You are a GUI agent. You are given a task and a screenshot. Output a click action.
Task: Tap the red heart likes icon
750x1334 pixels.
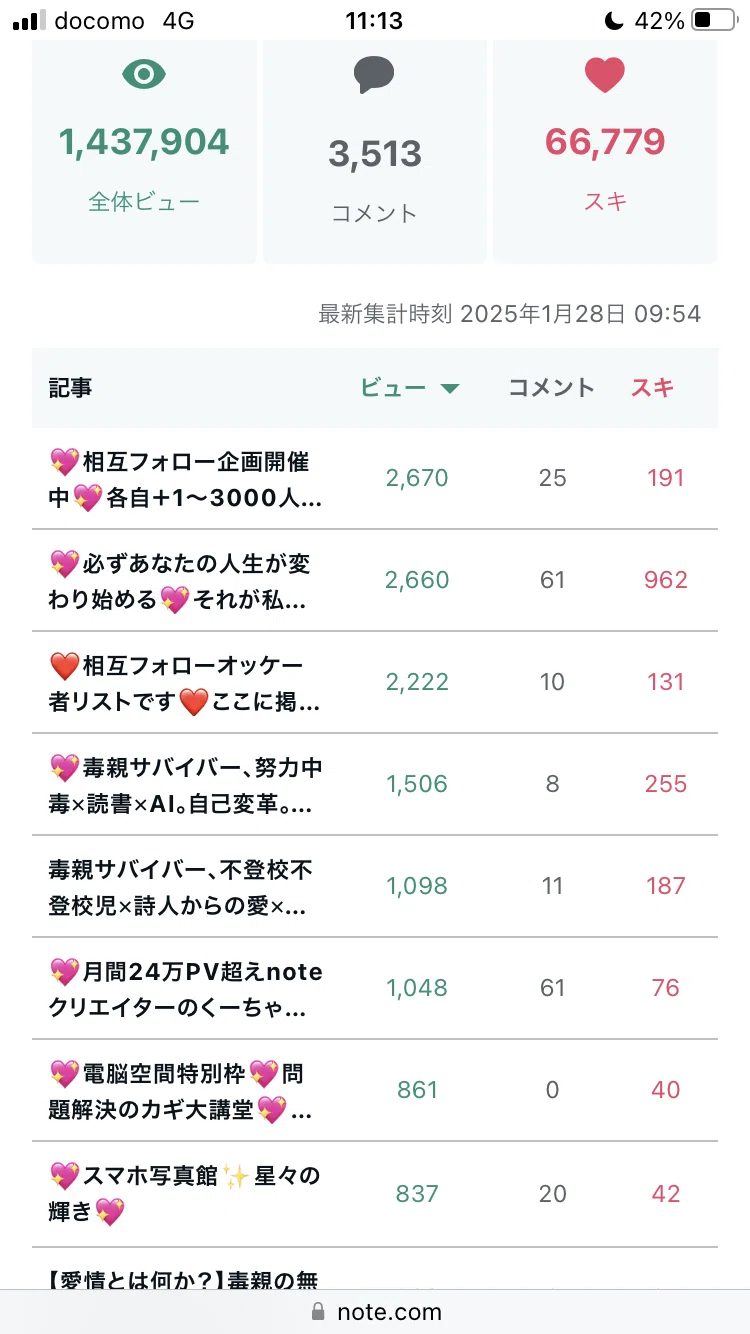(604, 75)
